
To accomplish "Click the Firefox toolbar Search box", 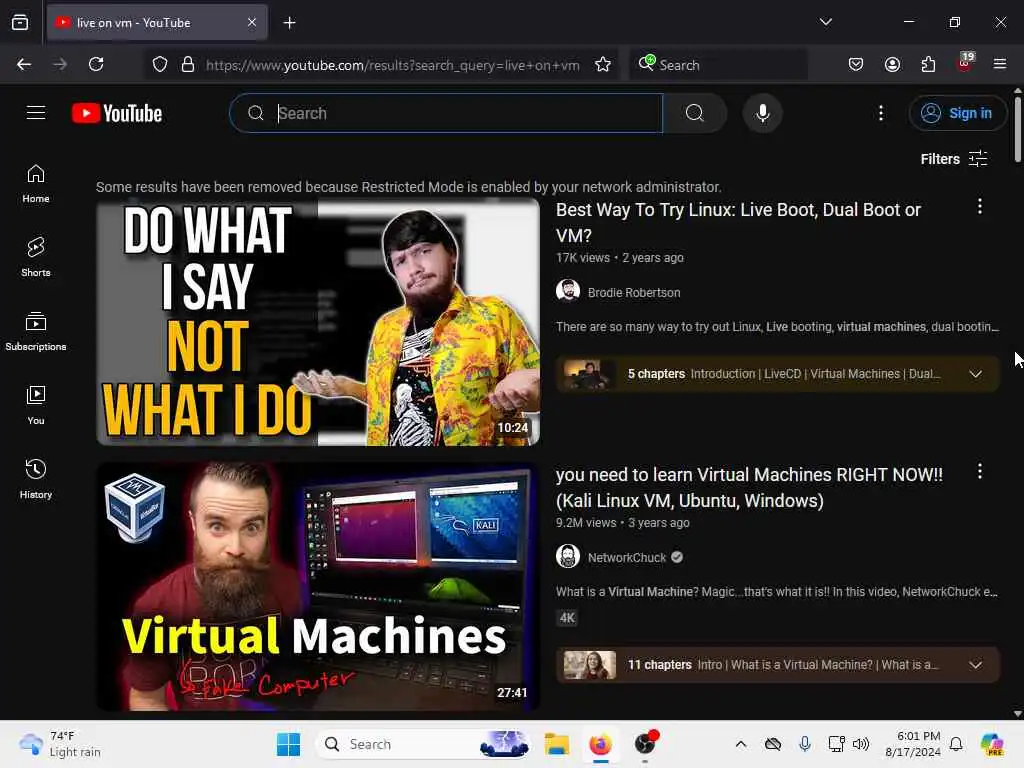I will click(718, 65).
